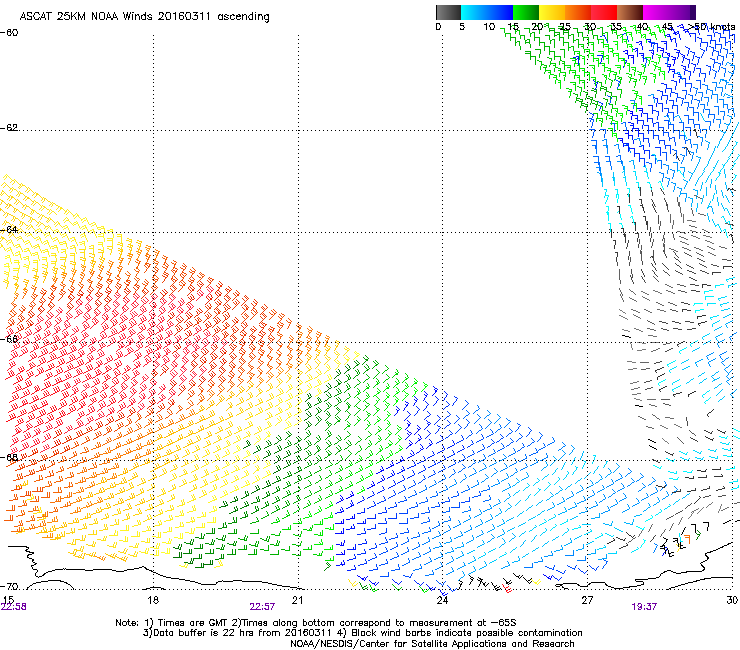
Task: Click the '10' label under the color bar
Action: (489, 27)
